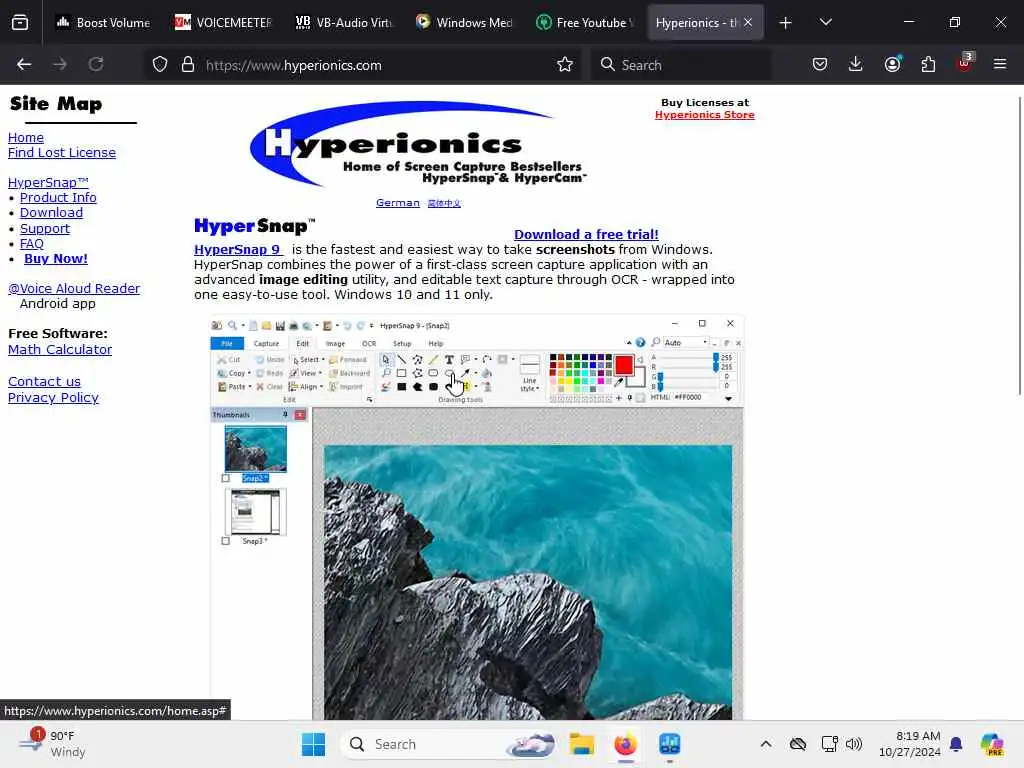
Task: Switch to the Windows Media tab
Action: (464, 23)
